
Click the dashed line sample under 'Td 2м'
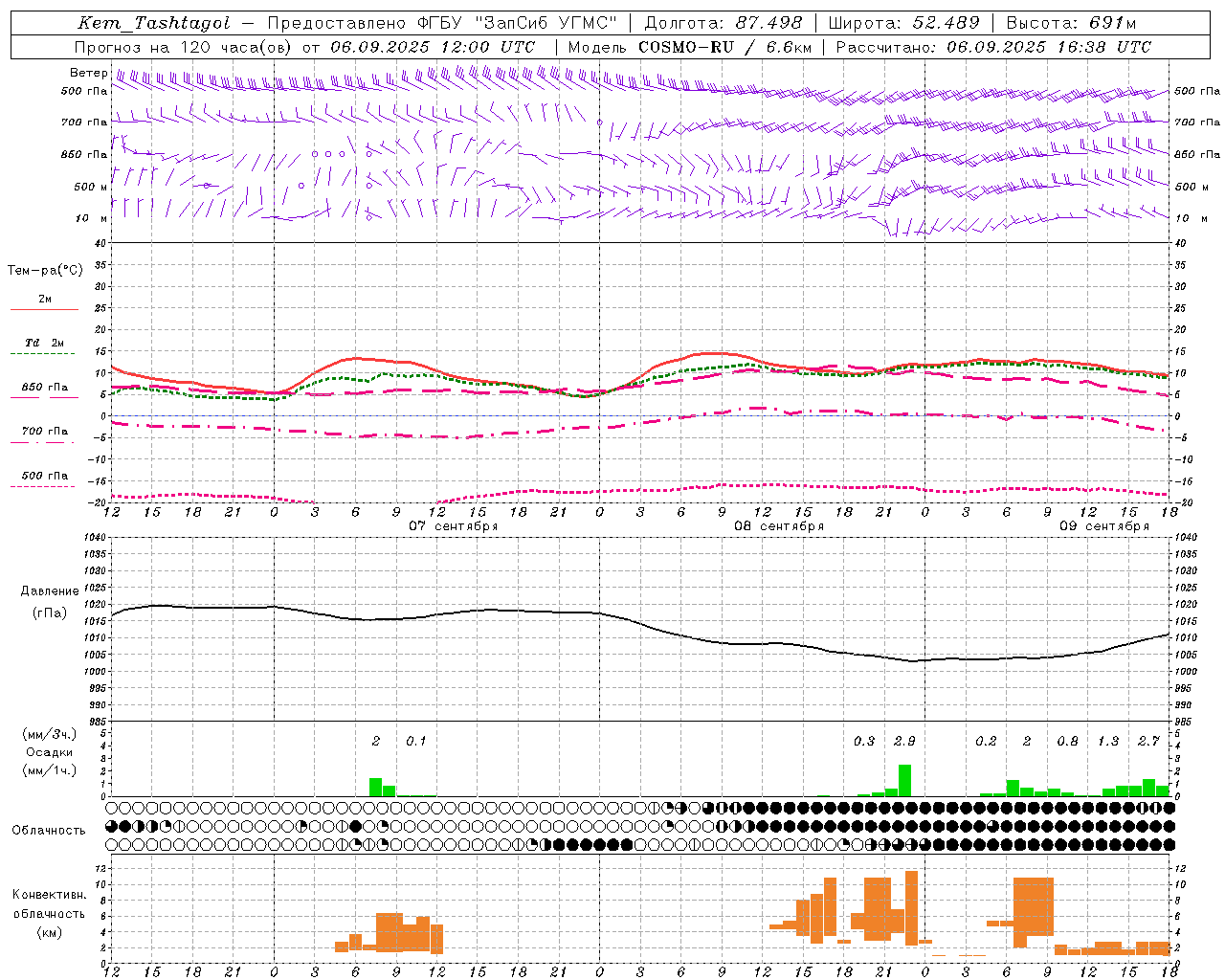pos(43,354)
